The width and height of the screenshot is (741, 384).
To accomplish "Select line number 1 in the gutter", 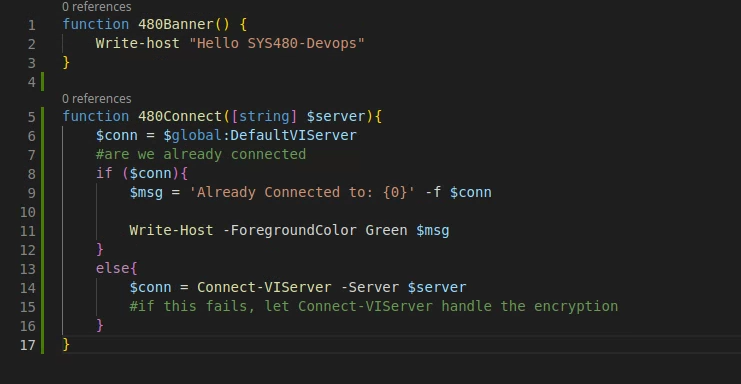I will click(31, 25).
